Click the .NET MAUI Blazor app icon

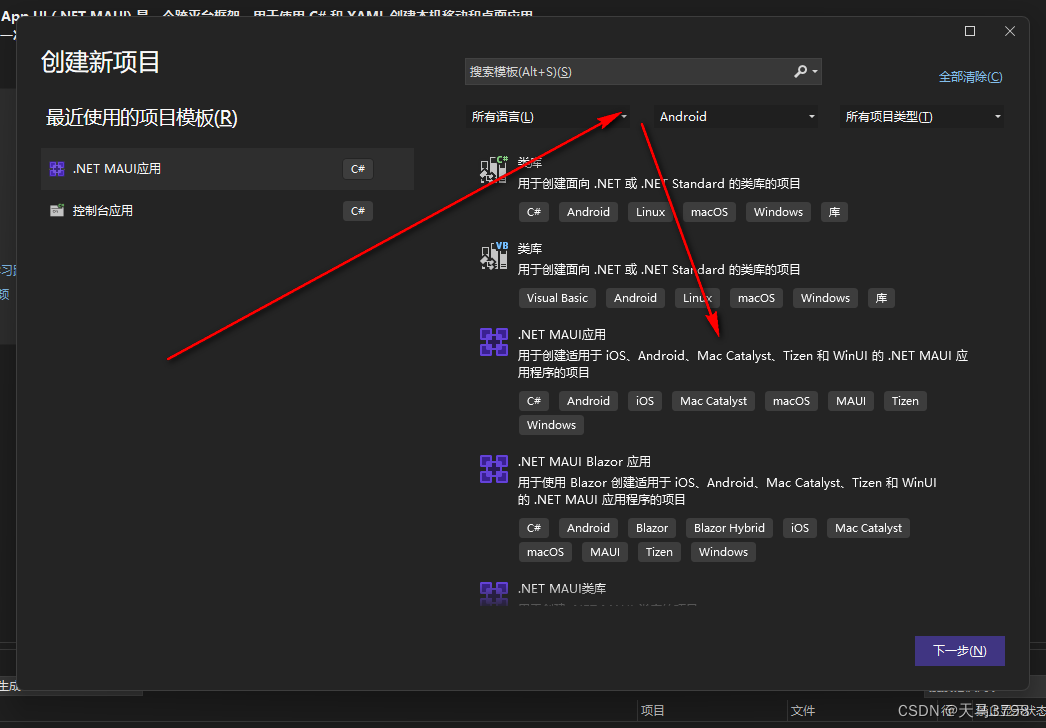[494, 469]
